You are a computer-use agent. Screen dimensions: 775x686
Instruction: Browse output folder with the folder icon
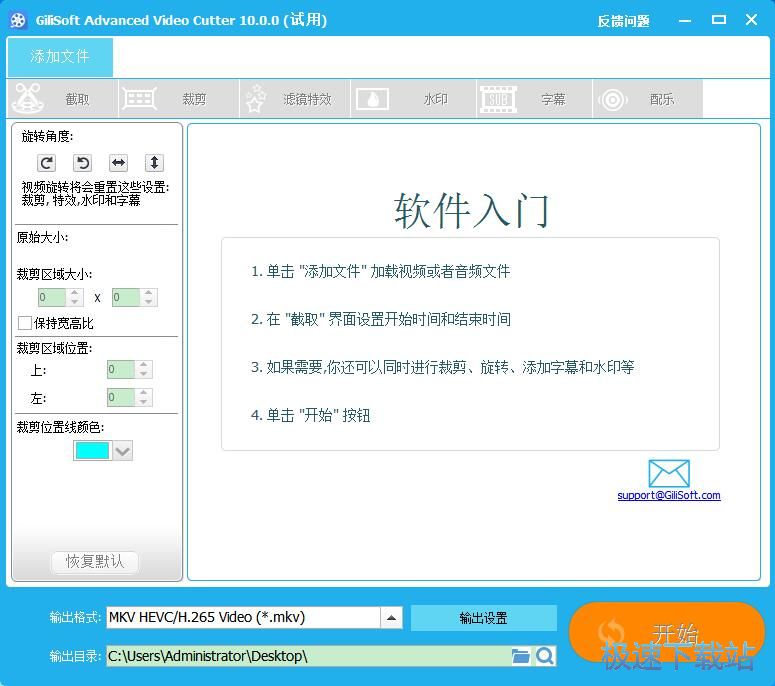(520, 656)
